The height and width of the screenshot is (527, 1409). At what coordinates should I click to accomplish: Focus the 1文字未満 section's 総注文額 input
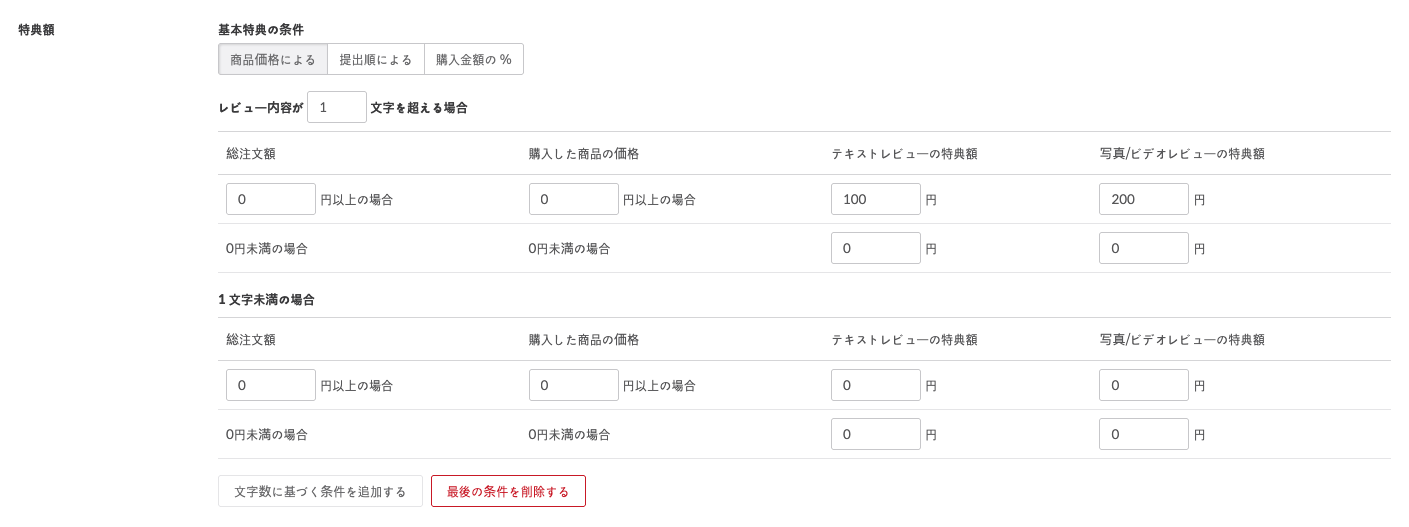[271, 385]
